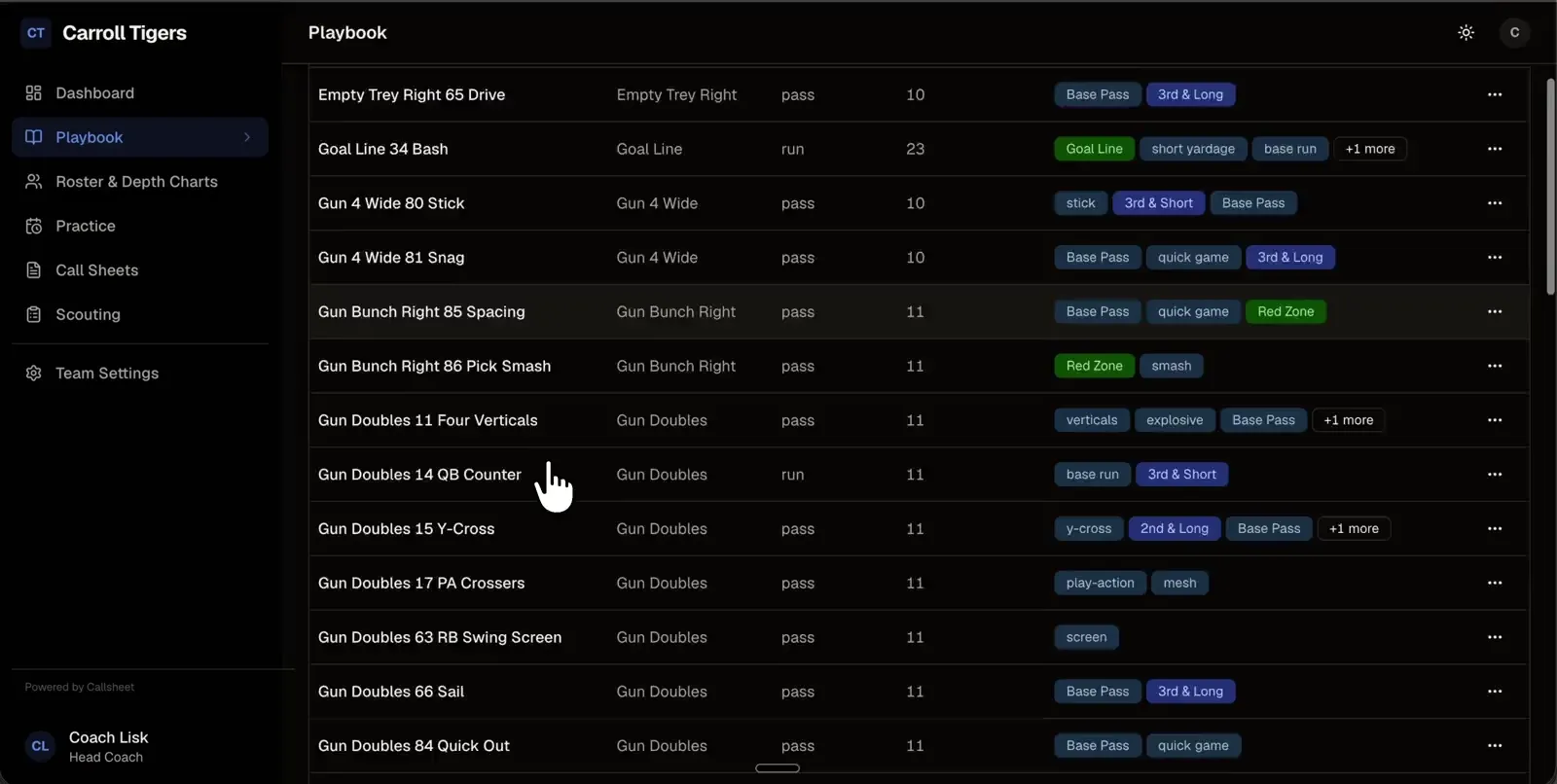This screenshot has height=784, width=1557.
Task: Click the 'play-action' tag
Action: coord(1100,583)
